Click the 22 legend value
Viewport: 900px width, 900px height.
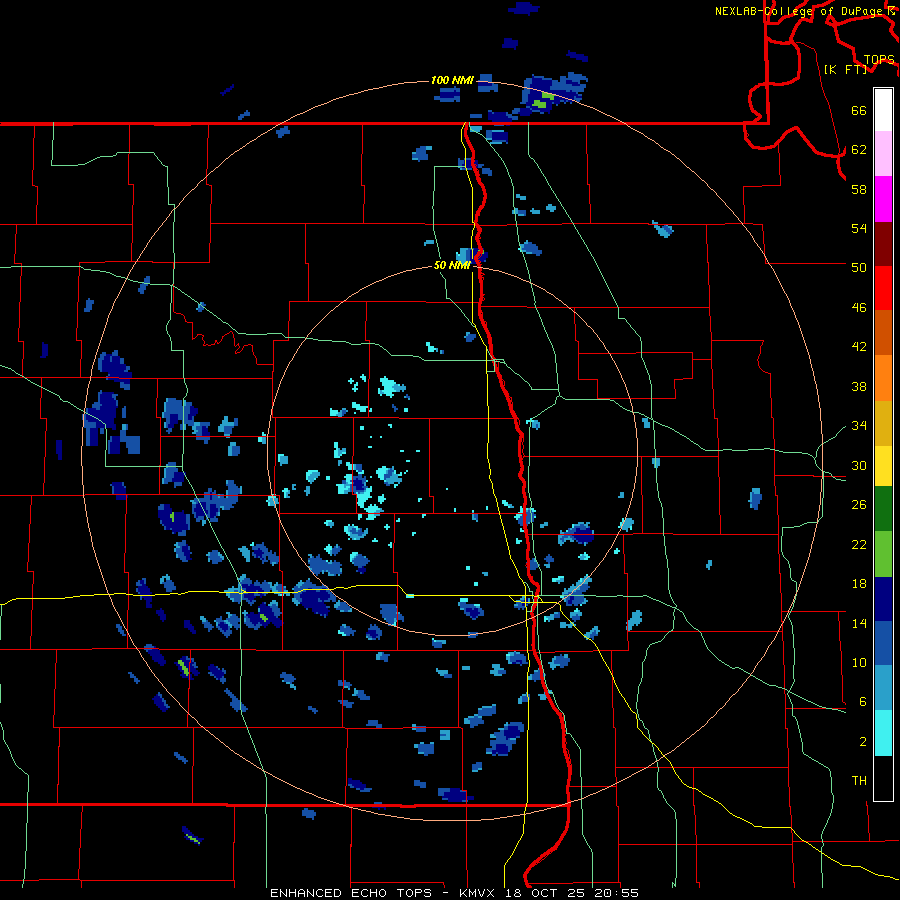point(859,544)
